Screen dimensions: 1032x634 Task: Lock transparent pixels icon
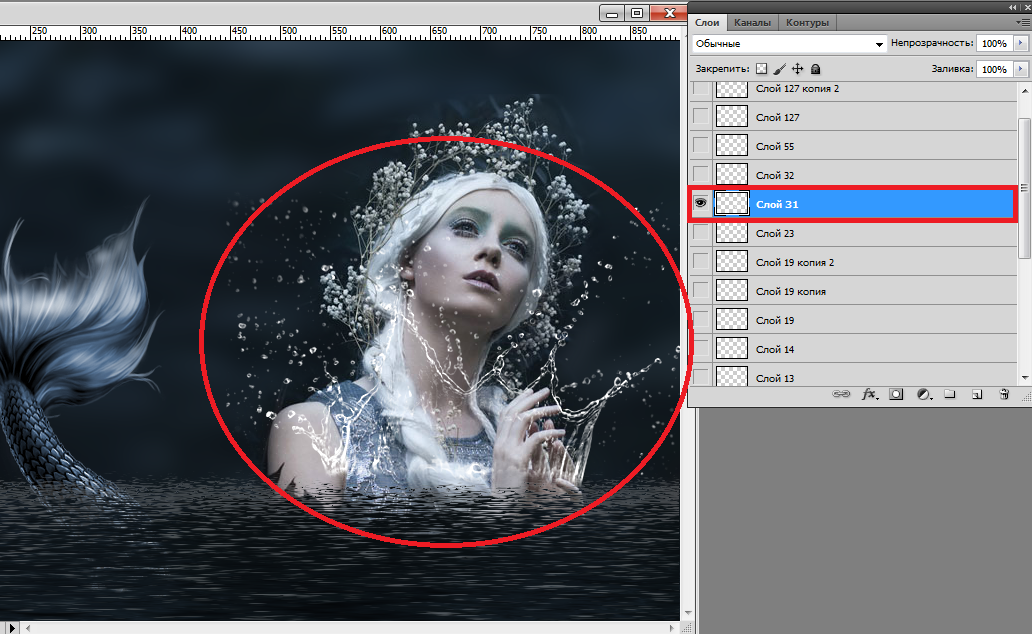coord(761,69)
